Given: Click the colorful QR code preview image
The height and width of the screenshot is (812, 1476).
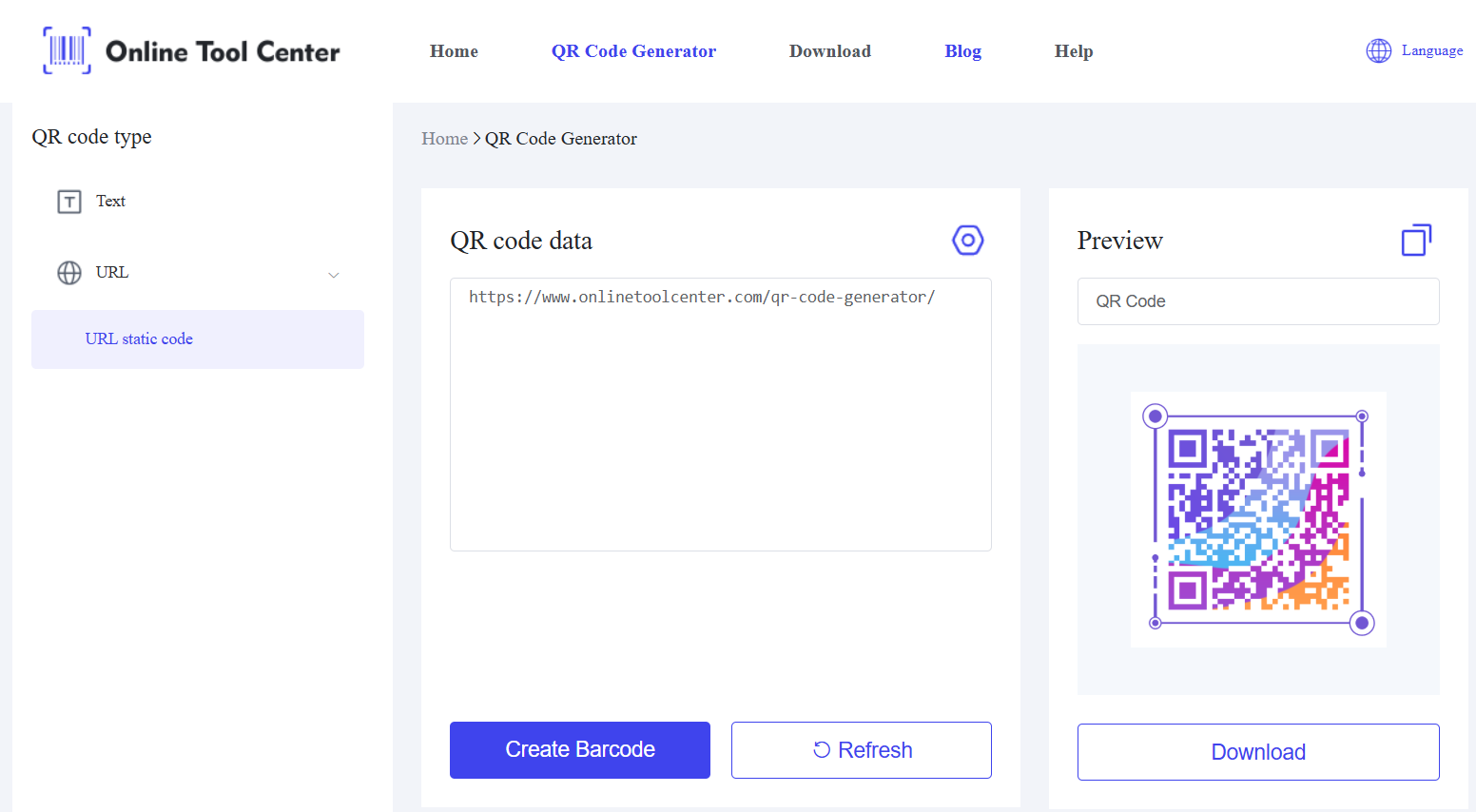Looking at the screenshot, I should click(x=1258, y=519).
